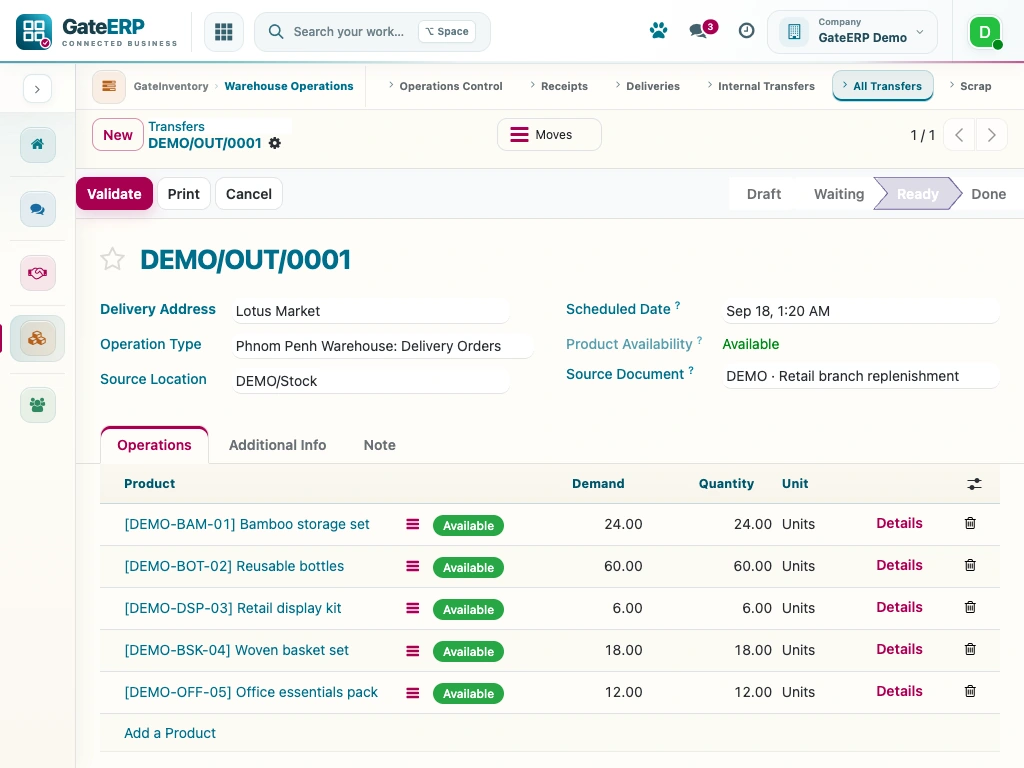Open forecast list icon for Retail display kit
Viewport: 1024px width, 768px height.
[x=413, y=609]
